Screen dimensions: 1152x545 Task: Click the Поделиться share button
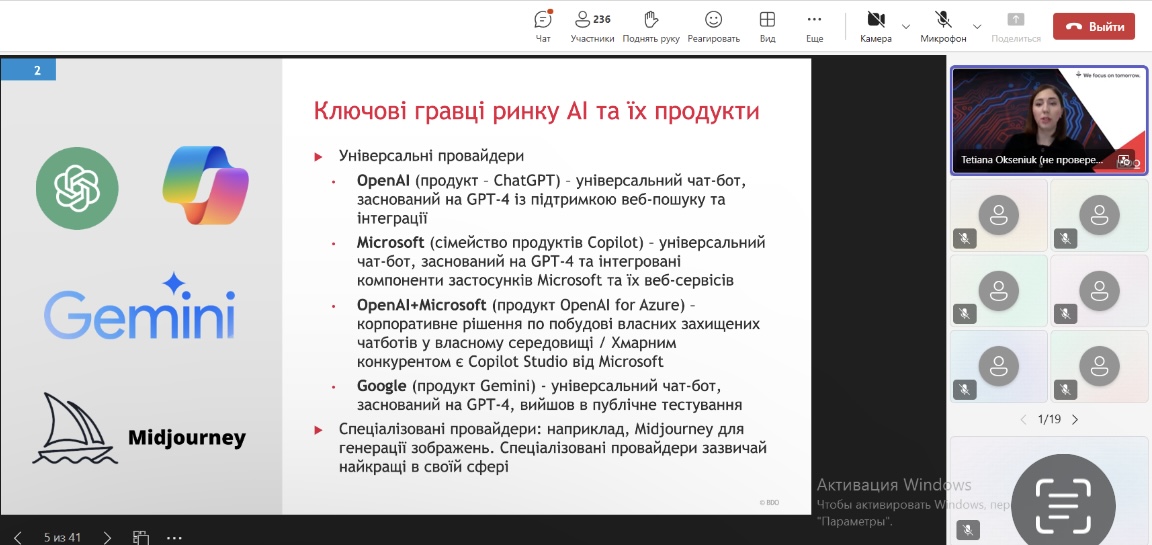click(x=1016, y=26)
